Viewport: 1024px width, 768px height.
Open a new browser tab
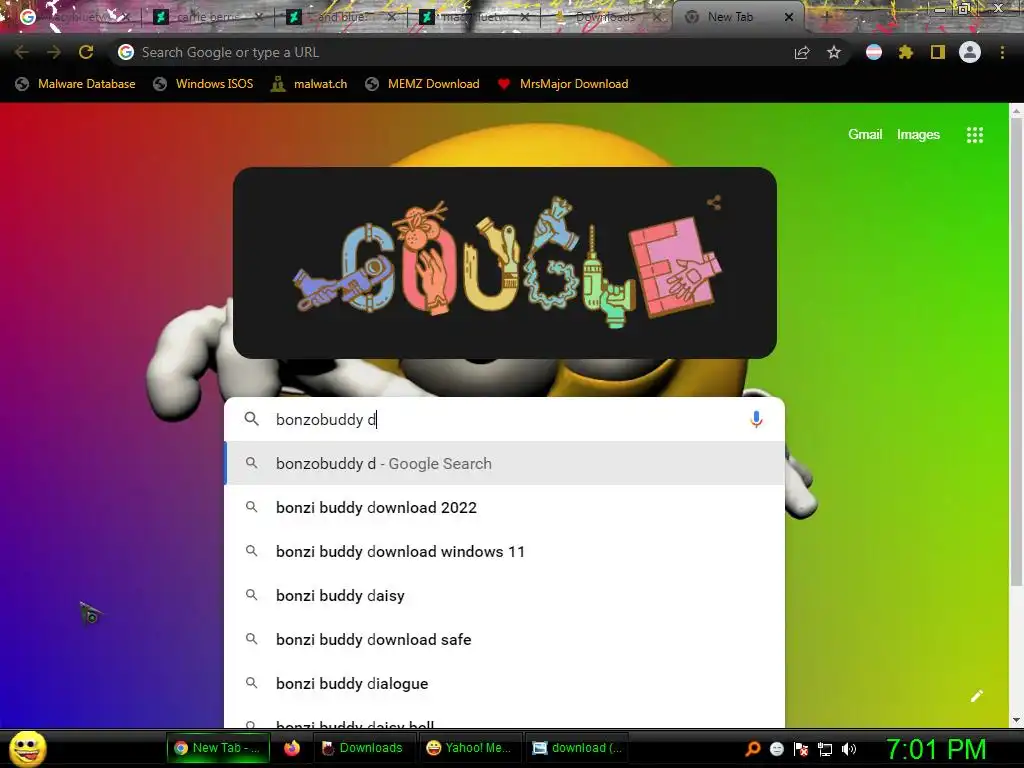(826, 16)
